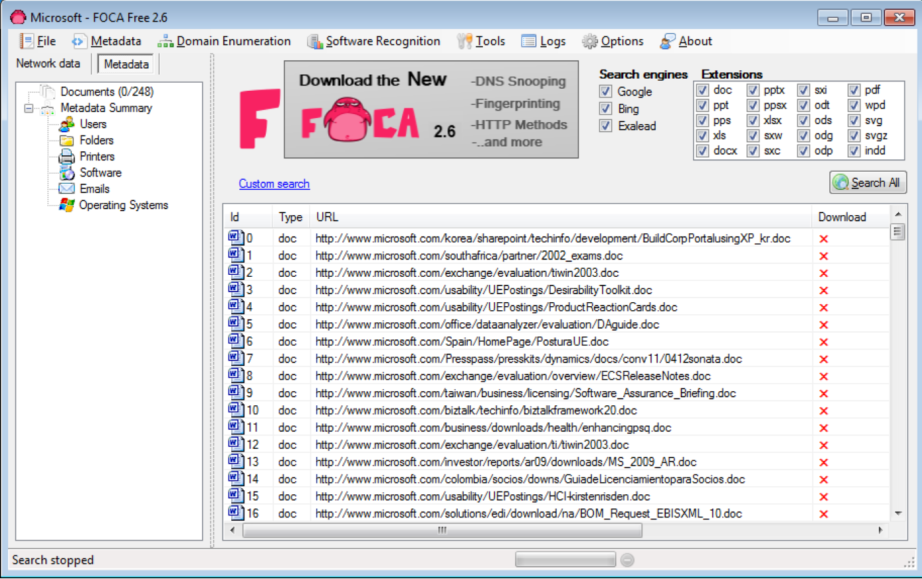Toggle the pdf extension checkbox
This screenshot has width=922, height=579.
pyautogui.click(x=854, y=90)
